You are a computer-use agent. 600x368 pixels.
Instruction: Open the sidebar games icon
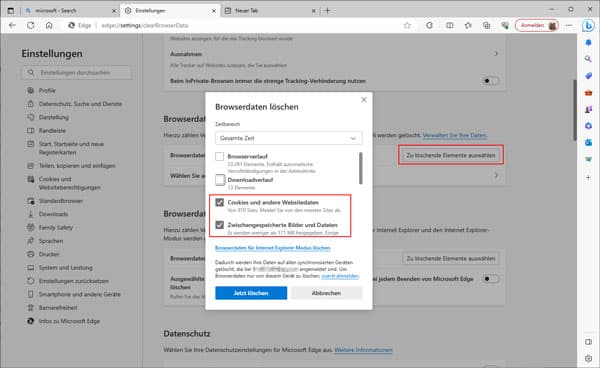[x=588, y=109]
